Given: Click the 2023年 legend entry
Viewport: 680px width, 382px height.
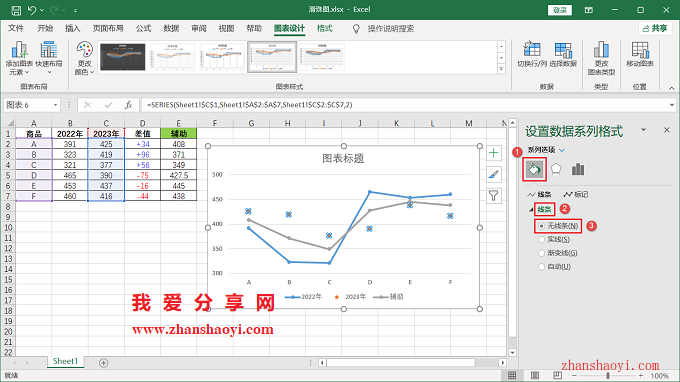Looking at the screenshot, I should 350,297.
